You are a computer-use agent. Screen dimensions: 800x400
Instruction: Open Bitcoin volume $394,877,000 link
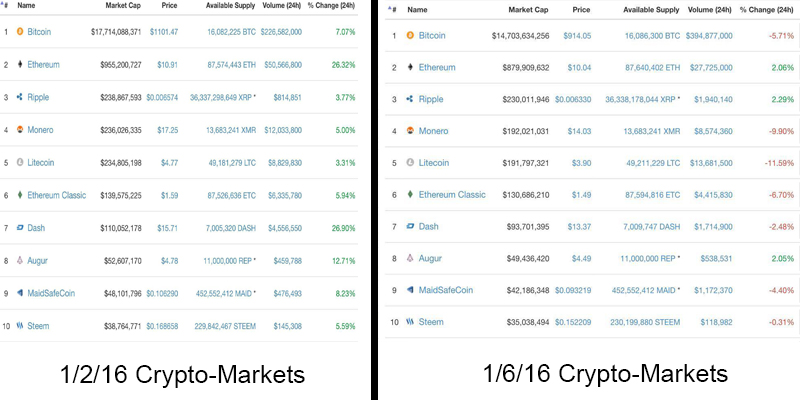709,36
